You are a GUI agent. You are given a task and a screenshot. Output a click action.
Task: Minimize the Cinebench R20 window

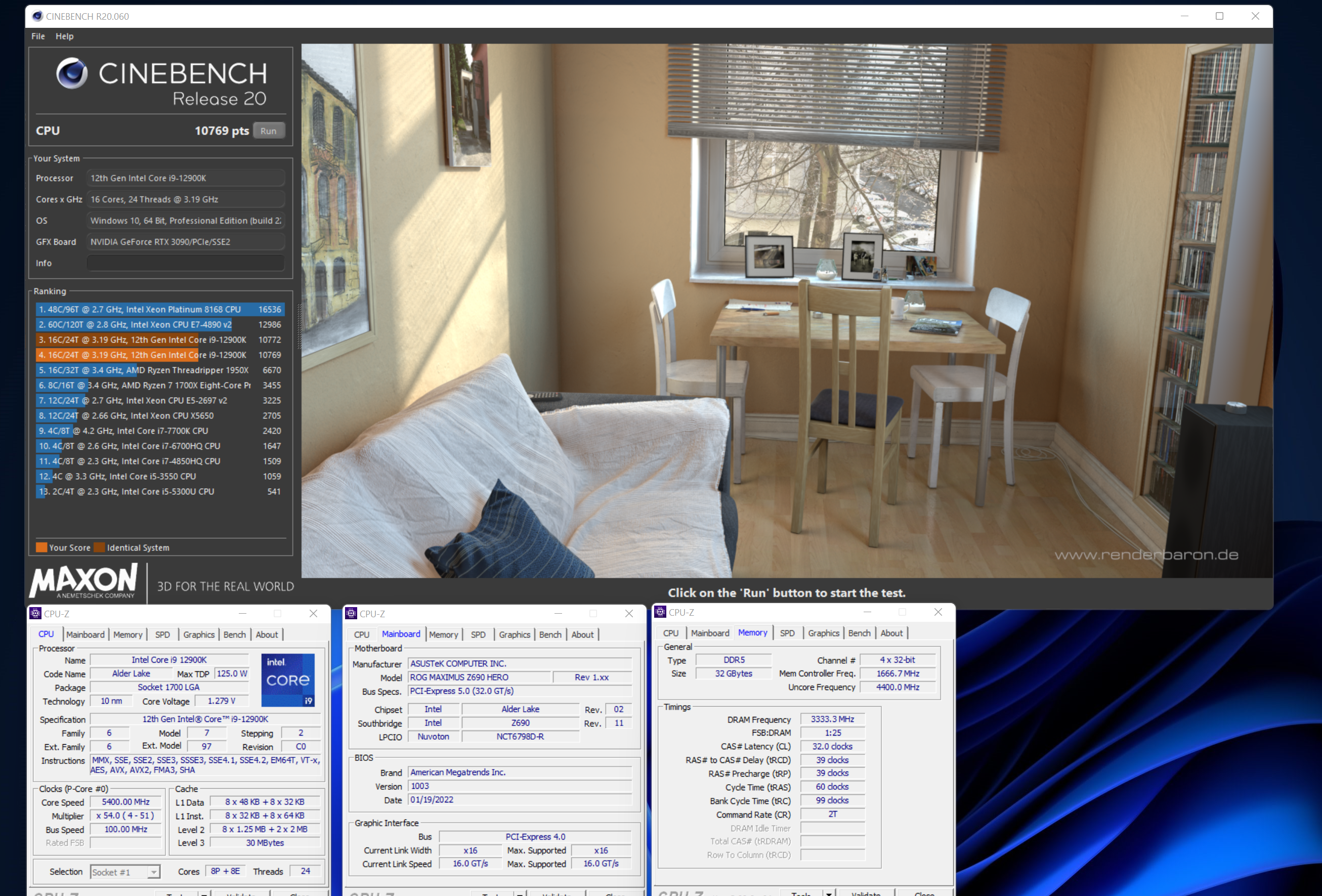(x=1184, y=16)
